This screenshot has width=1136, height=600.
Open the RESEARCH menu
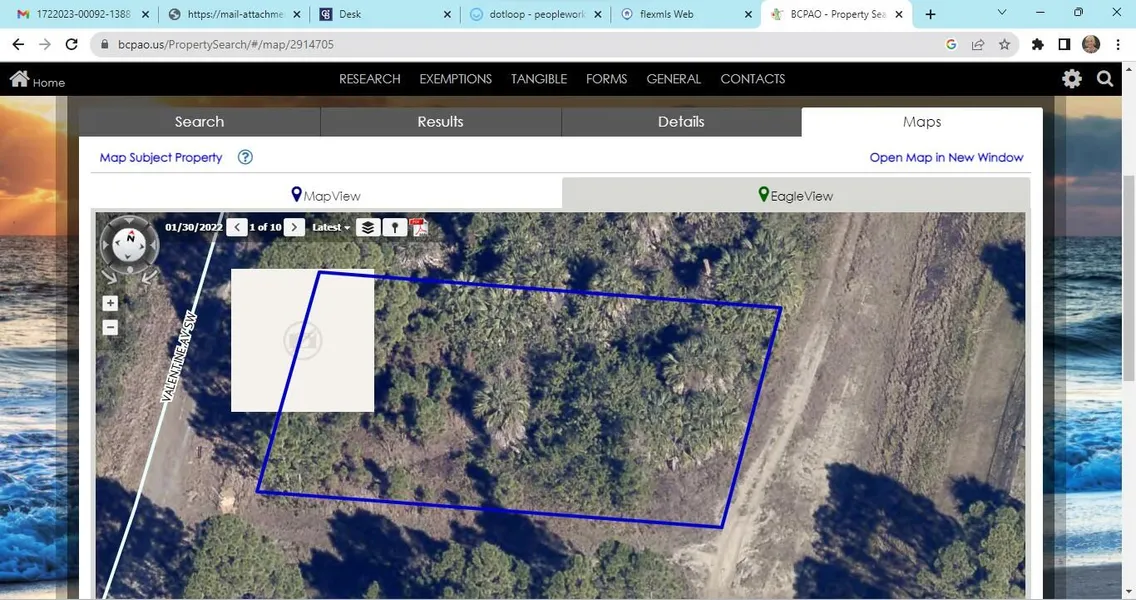(369, 79)
